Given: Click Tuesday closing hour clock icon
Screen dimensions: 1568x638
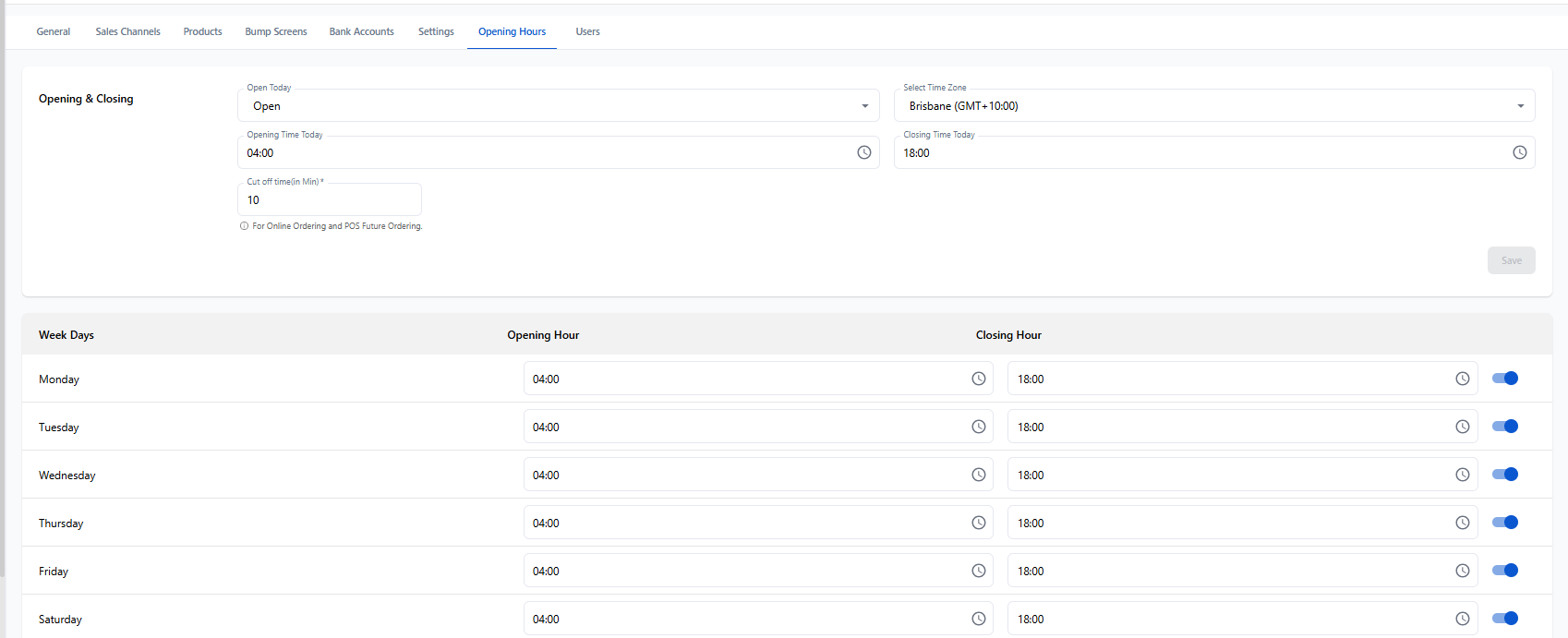Looking at the screenshot, I should coord(1462,427).
